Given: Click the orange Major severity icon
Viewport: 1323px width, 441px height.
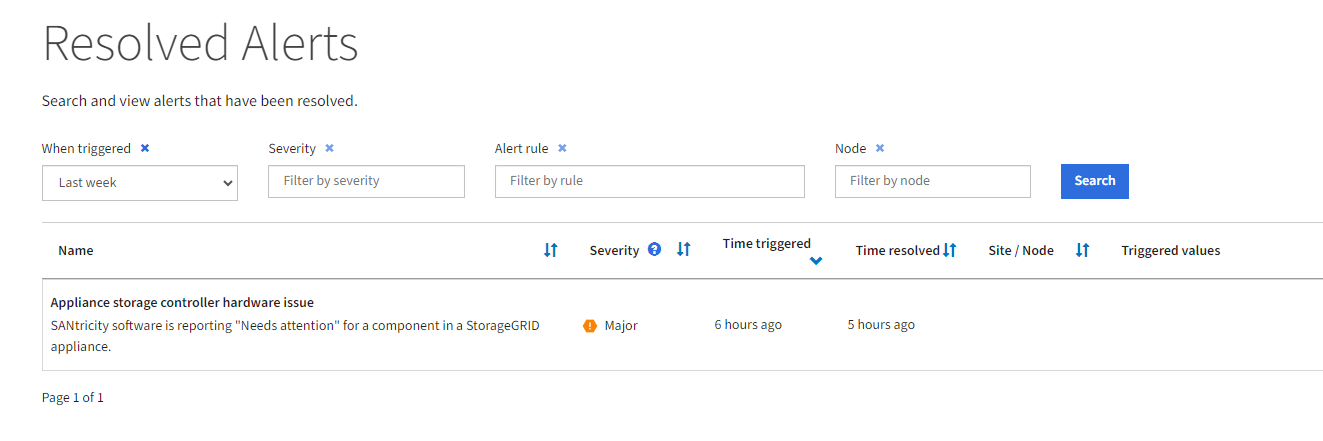Looking at the screenshot, I should point(590,325).
